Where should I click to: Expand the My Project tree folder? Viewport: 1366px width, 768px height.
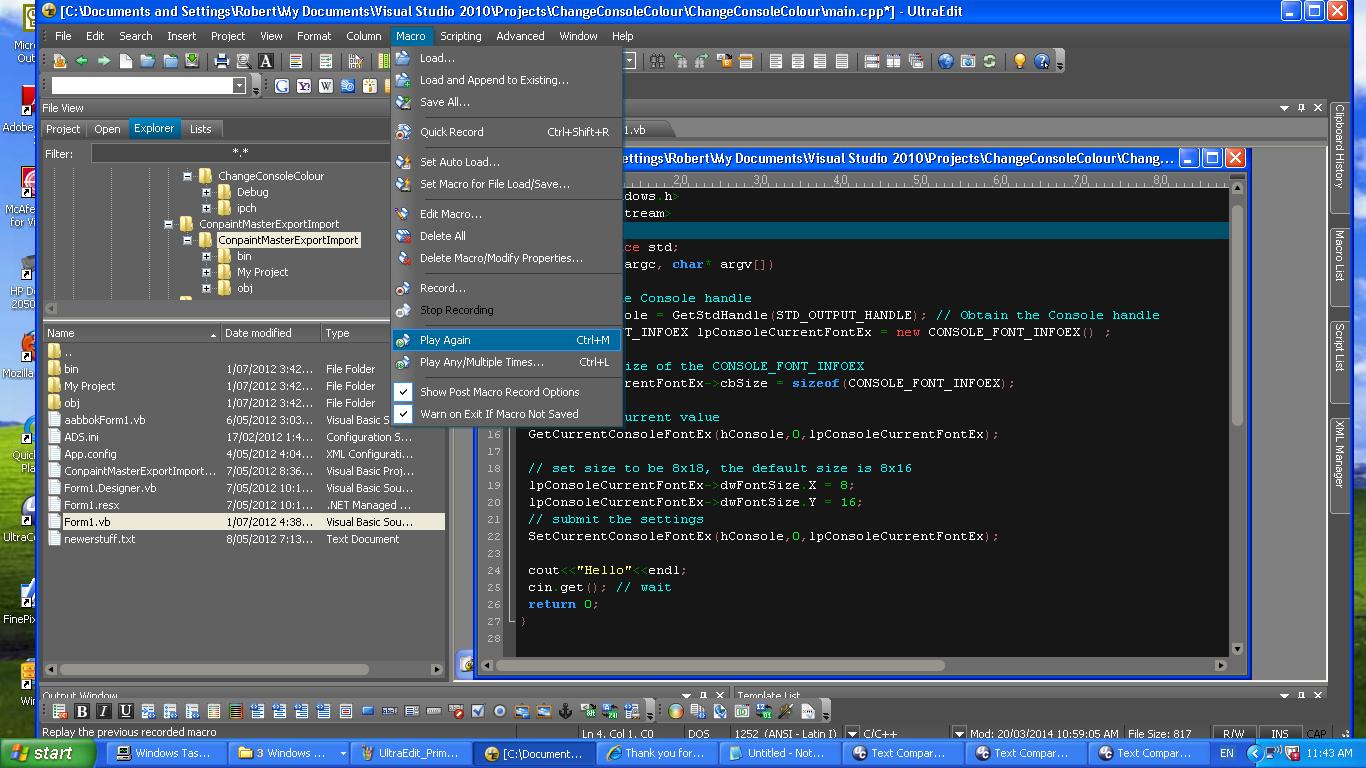[x=206, y=272]
